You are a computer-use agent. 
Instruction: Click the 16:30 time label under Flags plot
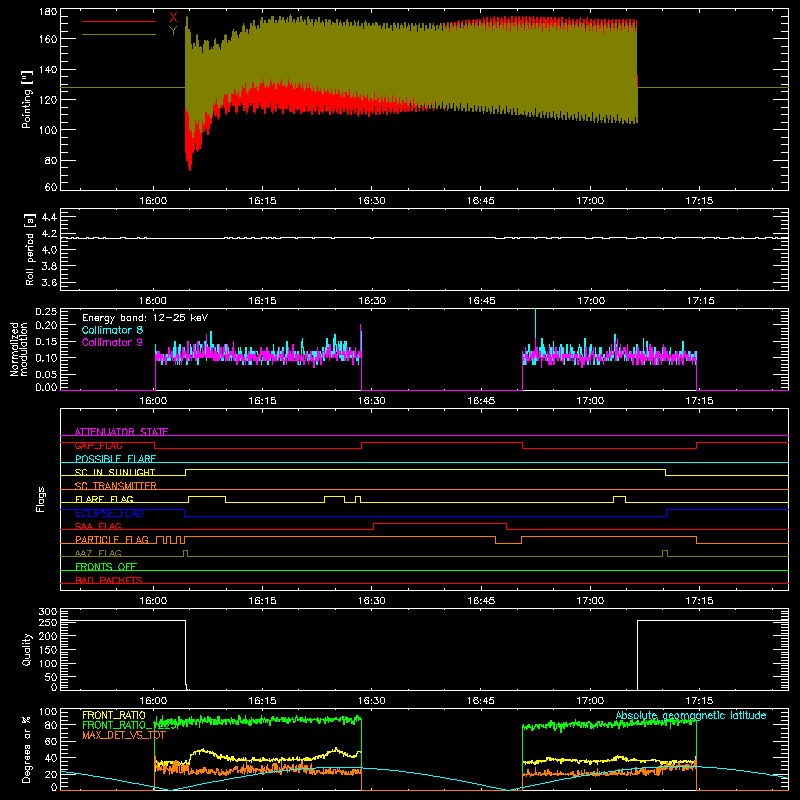coord(372,601)
